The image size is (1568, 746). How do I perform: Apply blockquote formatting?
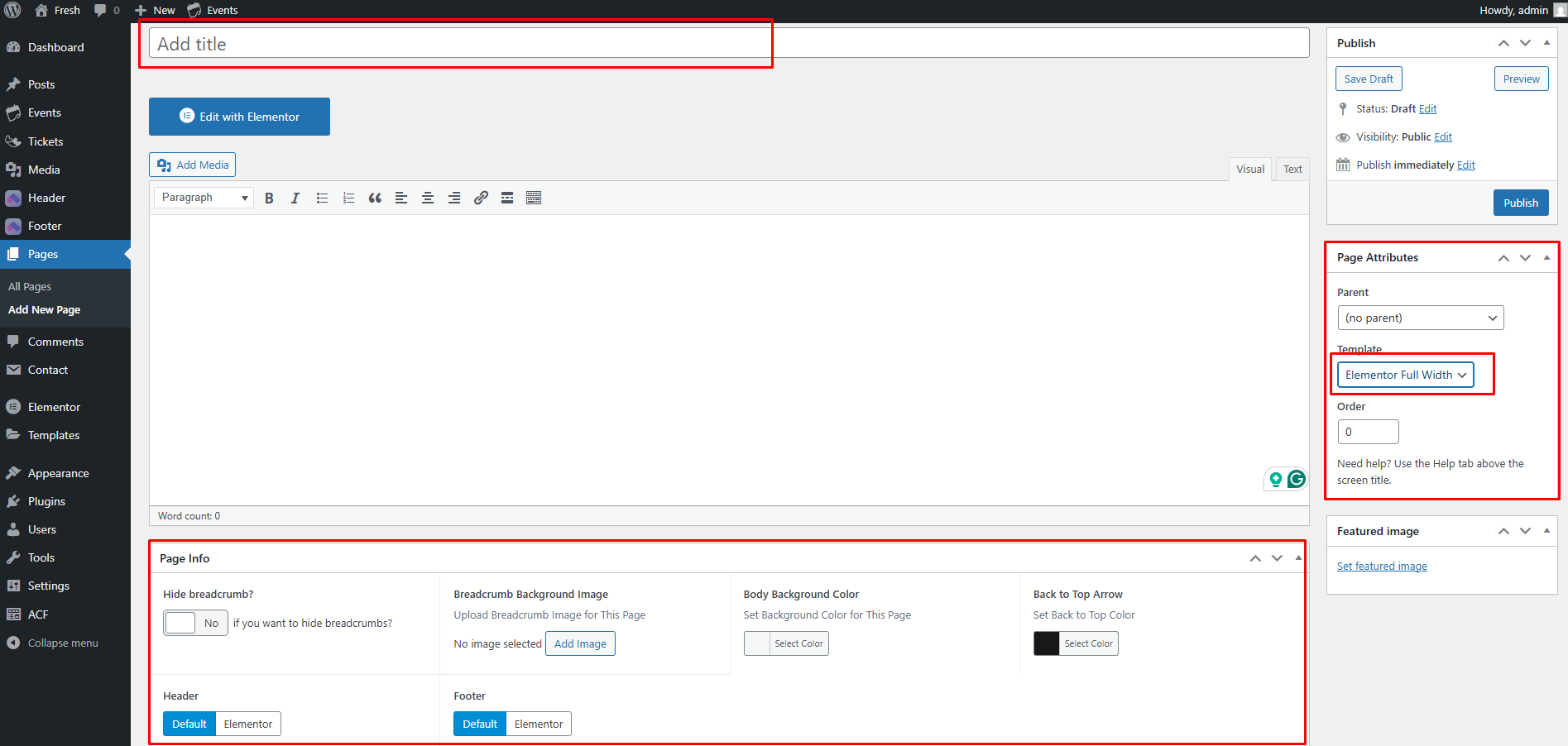(375, 198)
